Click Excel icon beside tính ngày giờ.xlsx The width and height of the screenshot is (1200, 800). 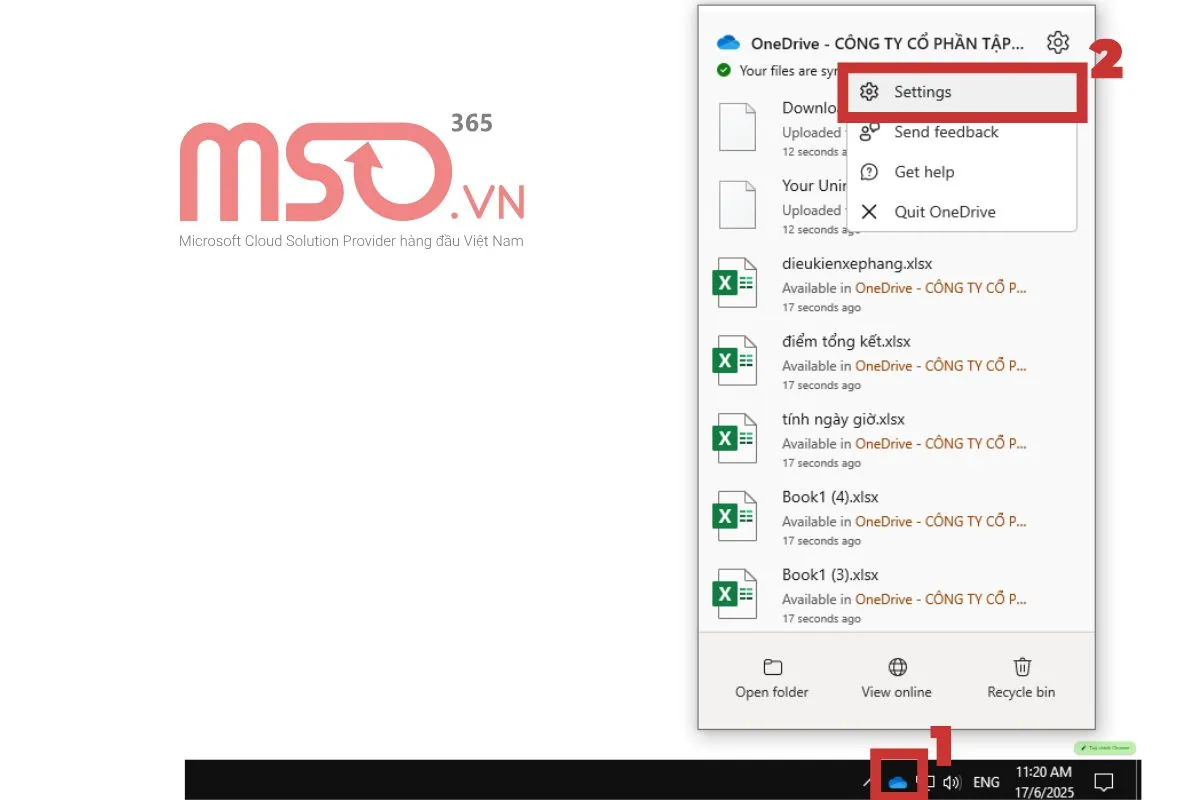coord(734,438)
